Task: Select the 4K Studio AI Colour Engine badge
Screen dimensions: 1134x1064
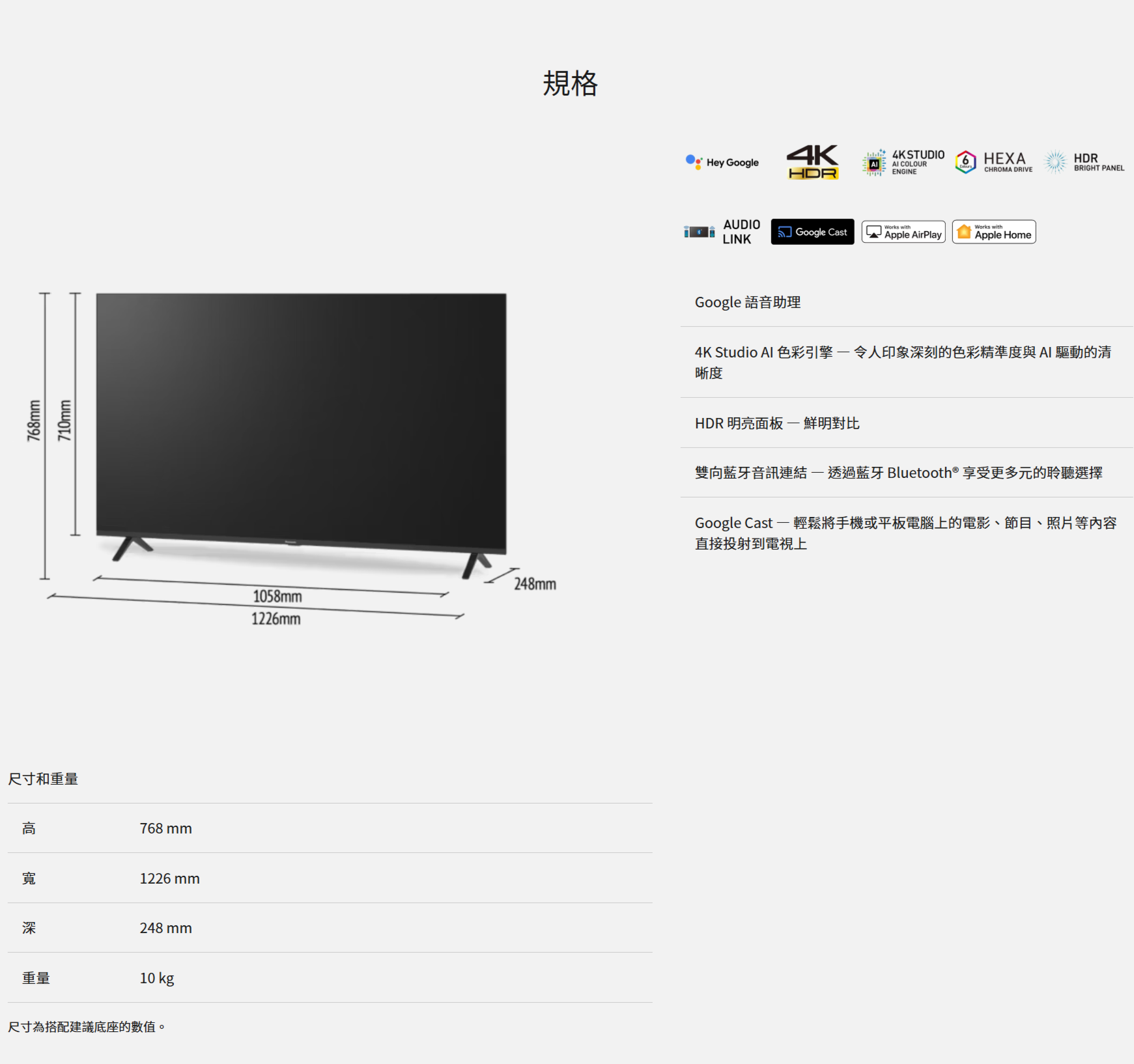Action: coord(903,163)
